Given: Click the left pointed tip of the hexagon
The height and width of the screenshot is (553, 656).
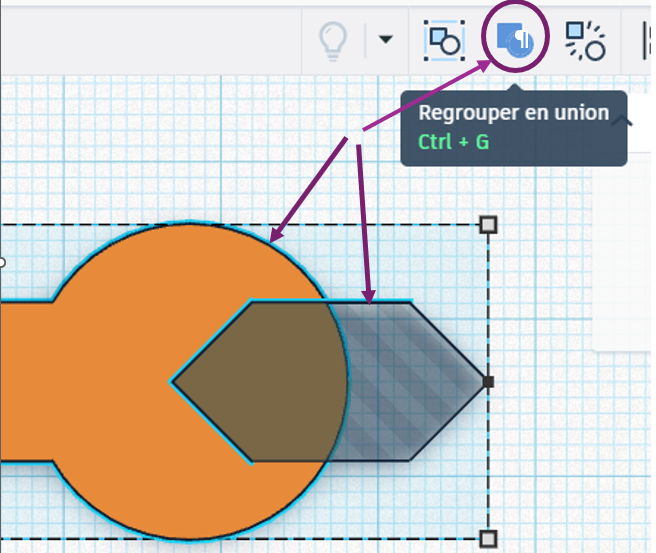Looking at the screenshot, I should (x=175, y=381).
